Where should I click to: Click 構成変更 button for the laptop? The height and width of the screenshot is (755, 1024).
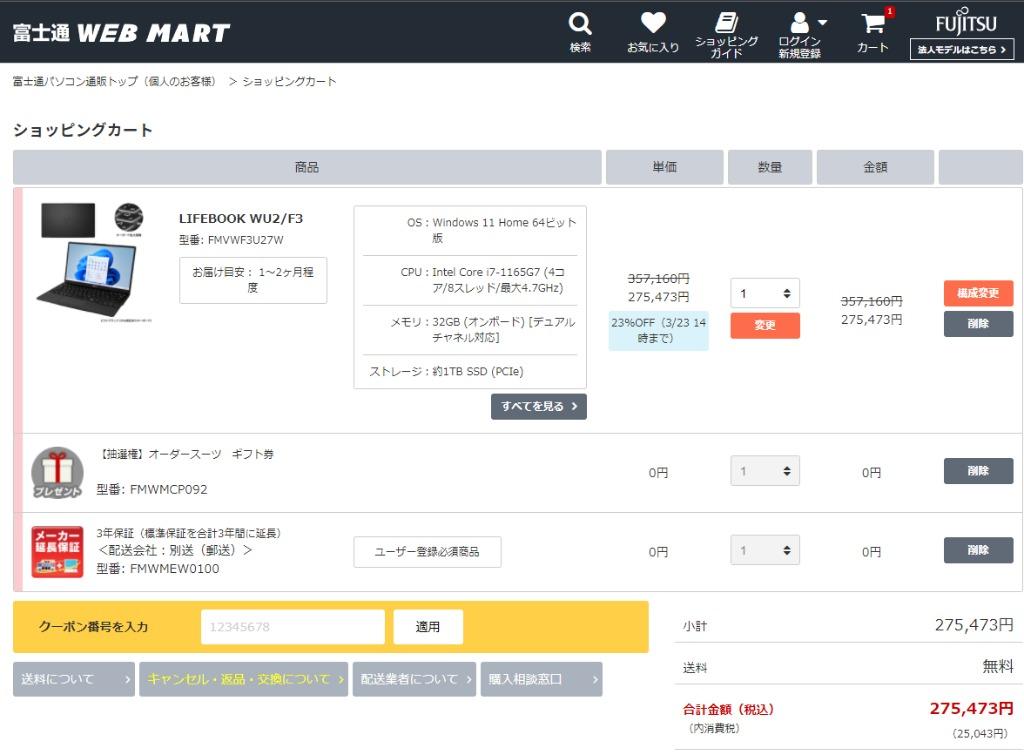tap(977, 293)
